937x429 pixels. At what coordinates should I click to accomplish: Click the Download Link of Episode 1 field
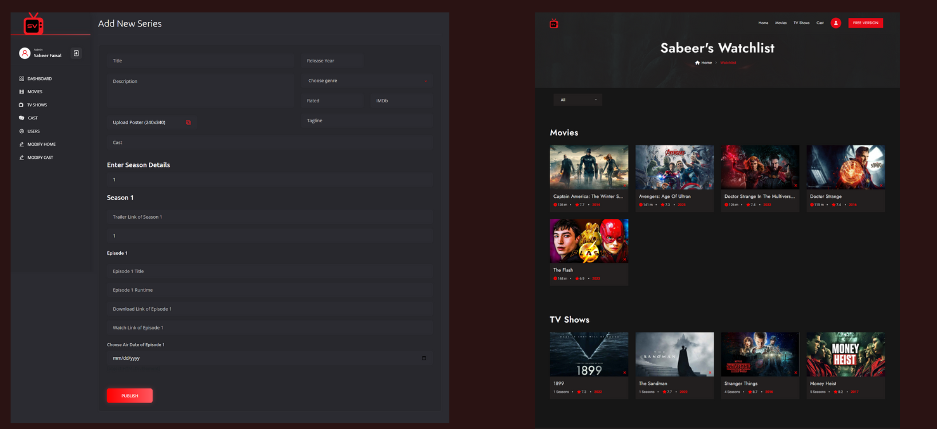pos(270,309)
